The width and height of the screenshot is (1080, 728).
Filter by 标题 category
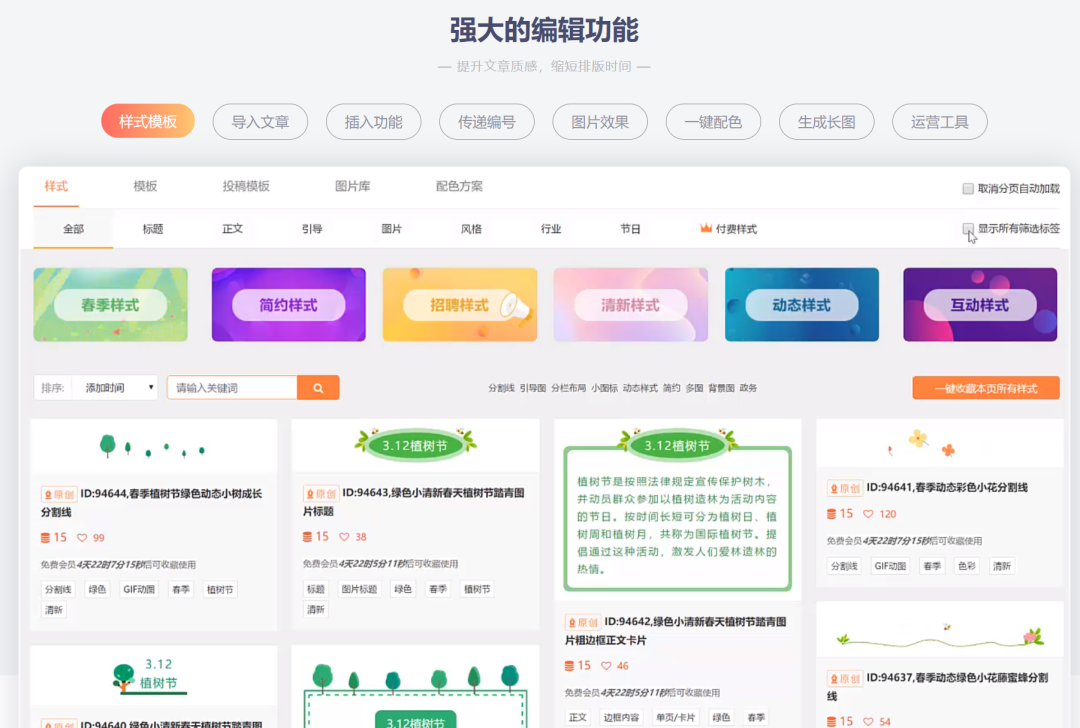(x=153, y=229)
